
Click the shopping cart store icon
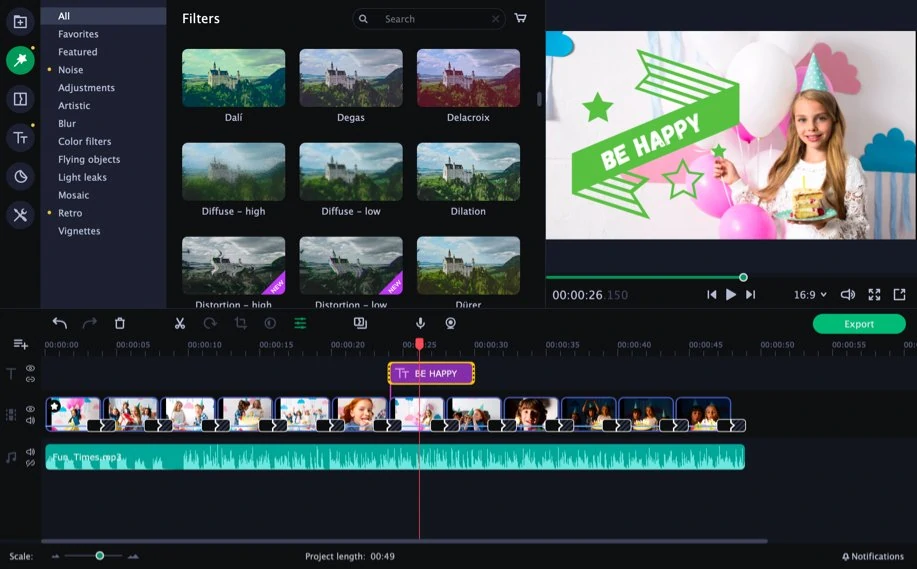[520, 19]
